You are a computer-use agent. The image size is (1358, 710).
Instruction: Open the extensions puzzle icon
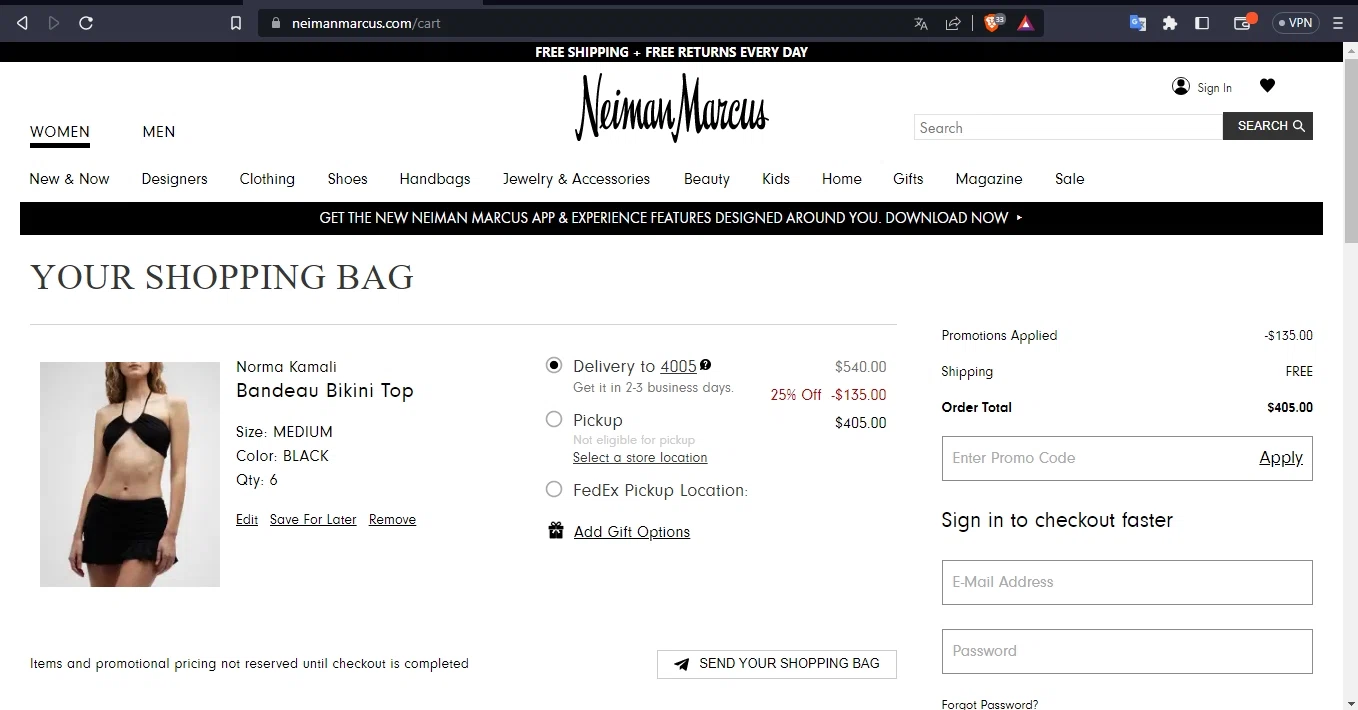click(x=1170, y=23)
